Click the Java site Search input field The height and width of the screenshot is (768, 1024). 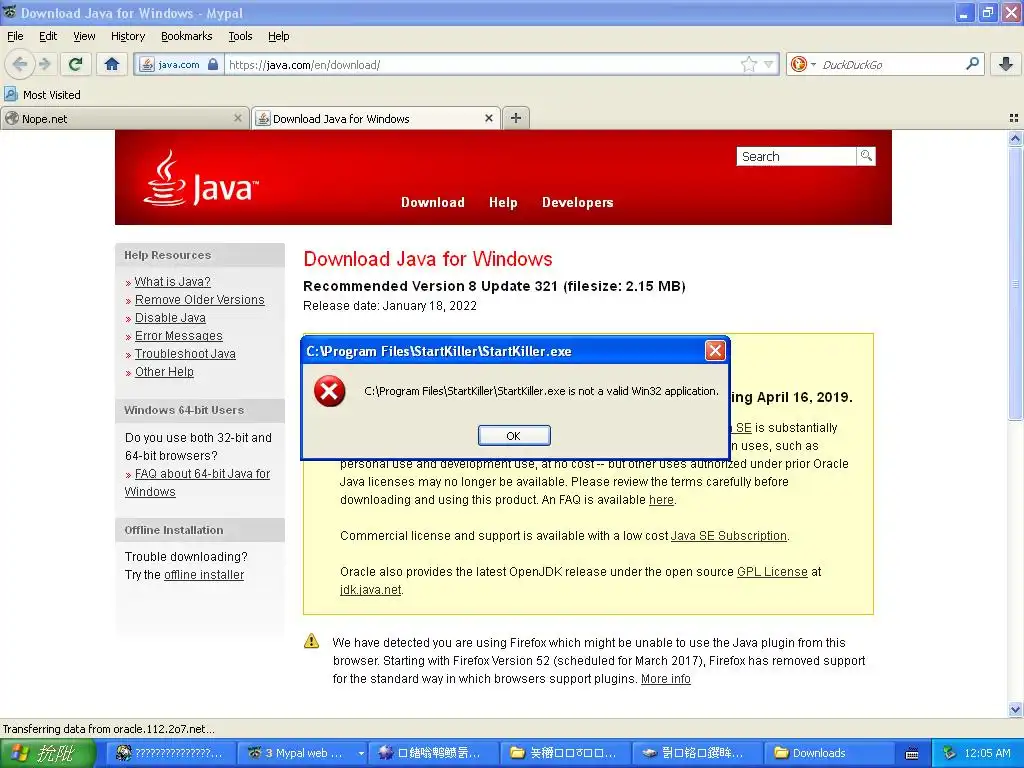point(796,156)
